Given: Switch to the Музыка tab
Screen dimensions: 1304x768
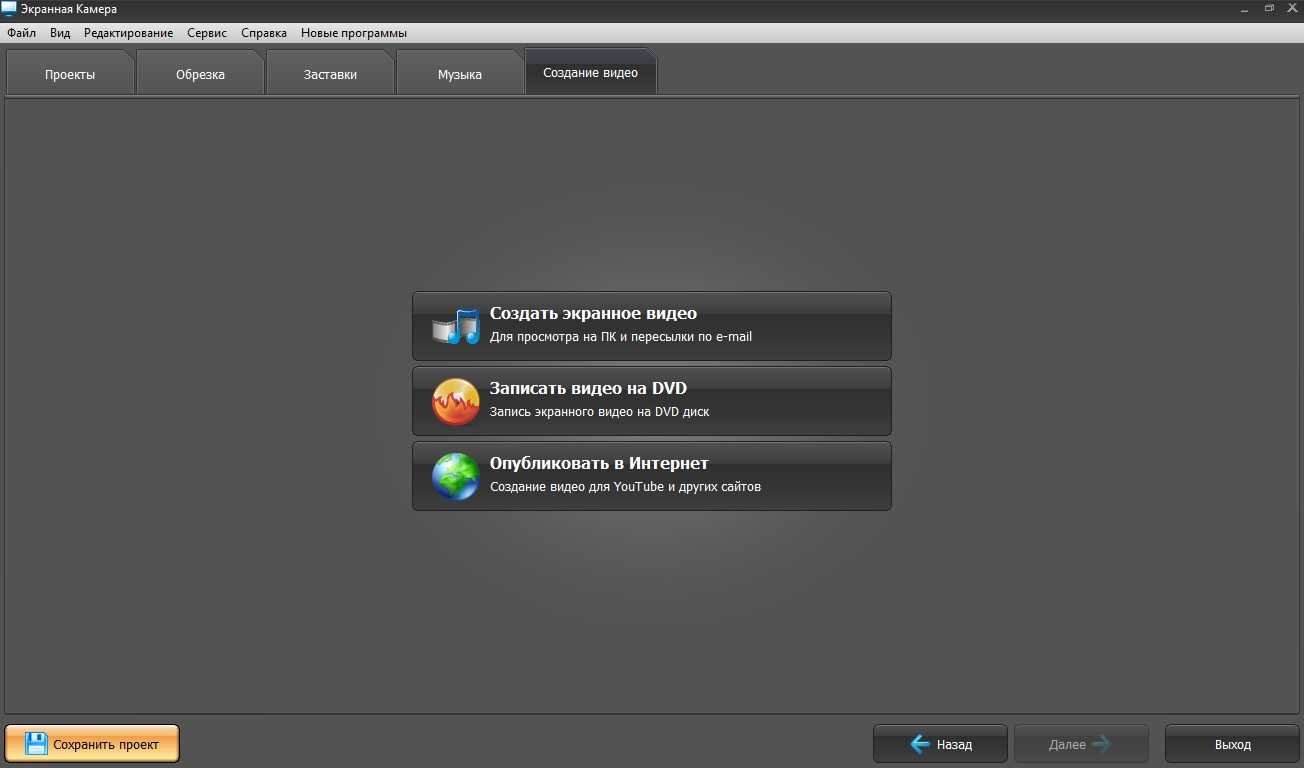Looking at the screenshot, I should pos(460,75).
